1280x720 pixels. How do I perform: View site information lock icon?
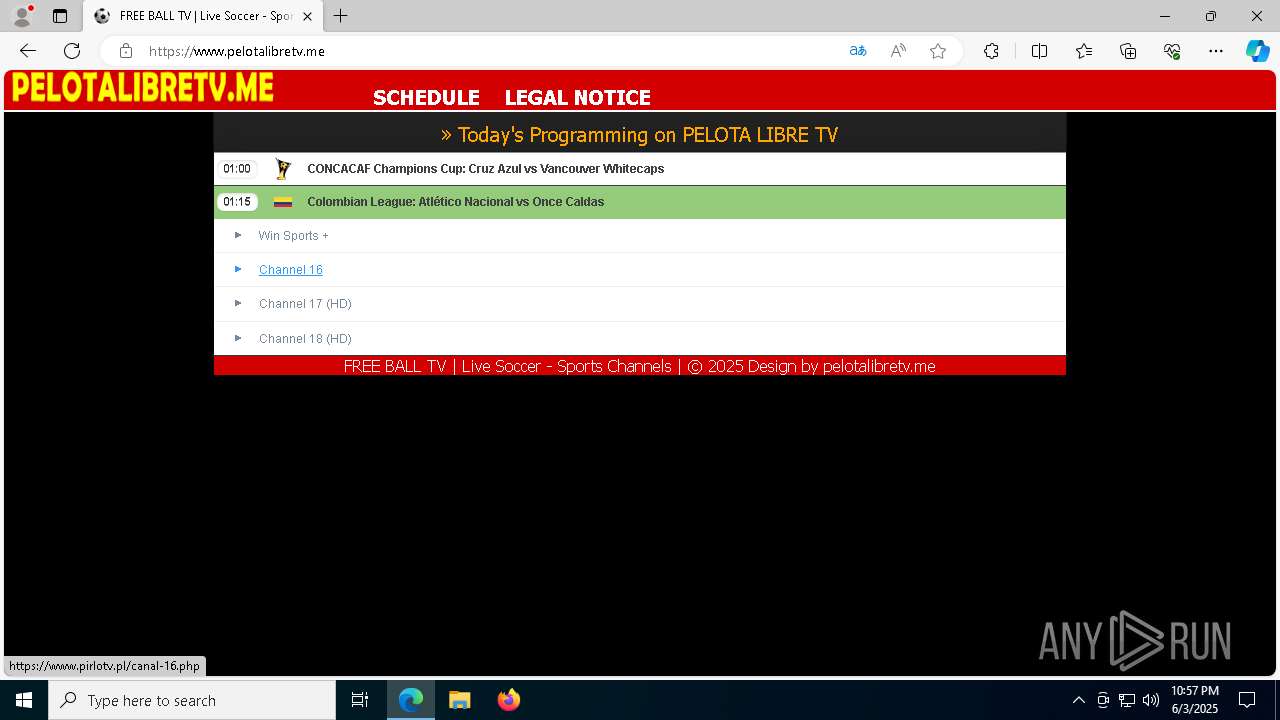tap(125, 51)
